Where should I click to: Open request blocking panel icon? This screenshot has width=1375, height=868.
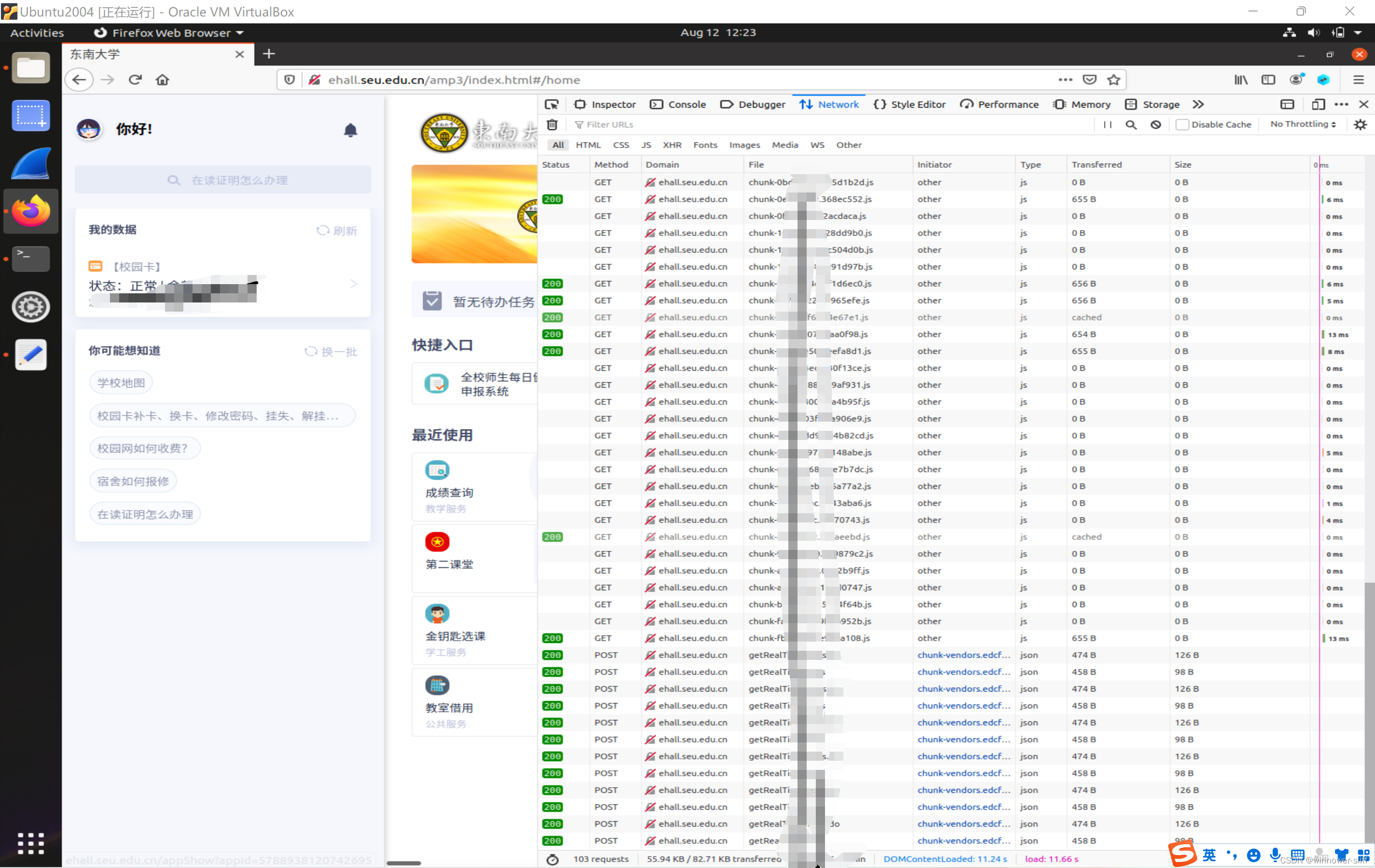coord(1156,125)
